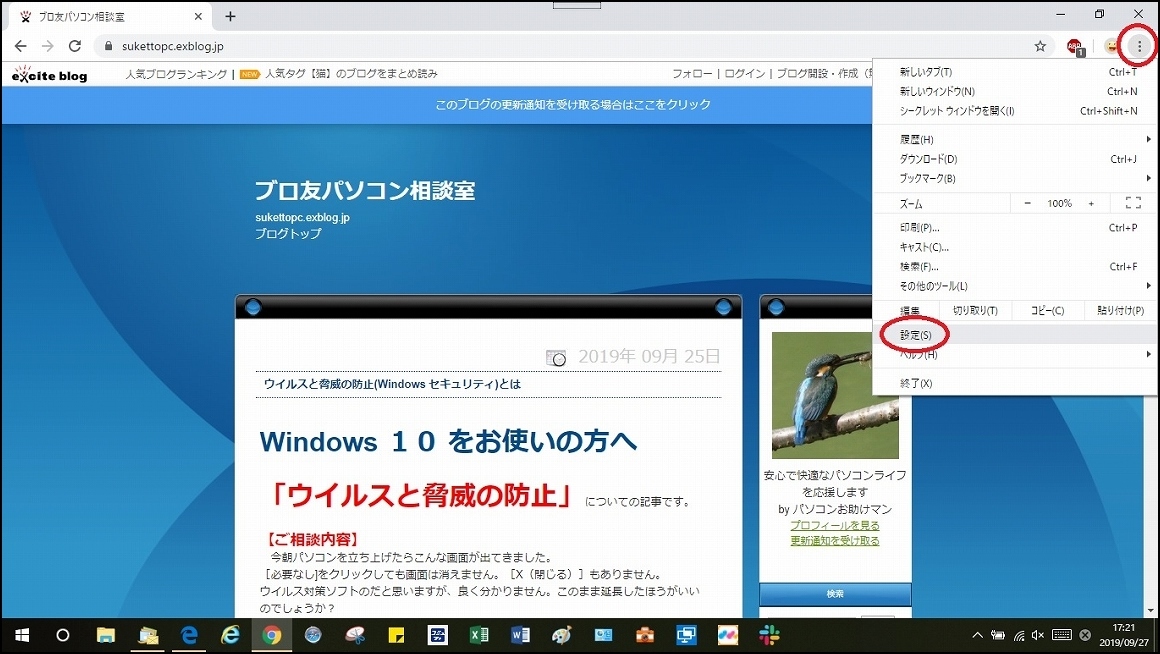The height and width of the screenshot is (654, 1160).
Task: Click the page vertical scrollbar down arrow
Action: pyautogui.click(x=1150, y=610)
